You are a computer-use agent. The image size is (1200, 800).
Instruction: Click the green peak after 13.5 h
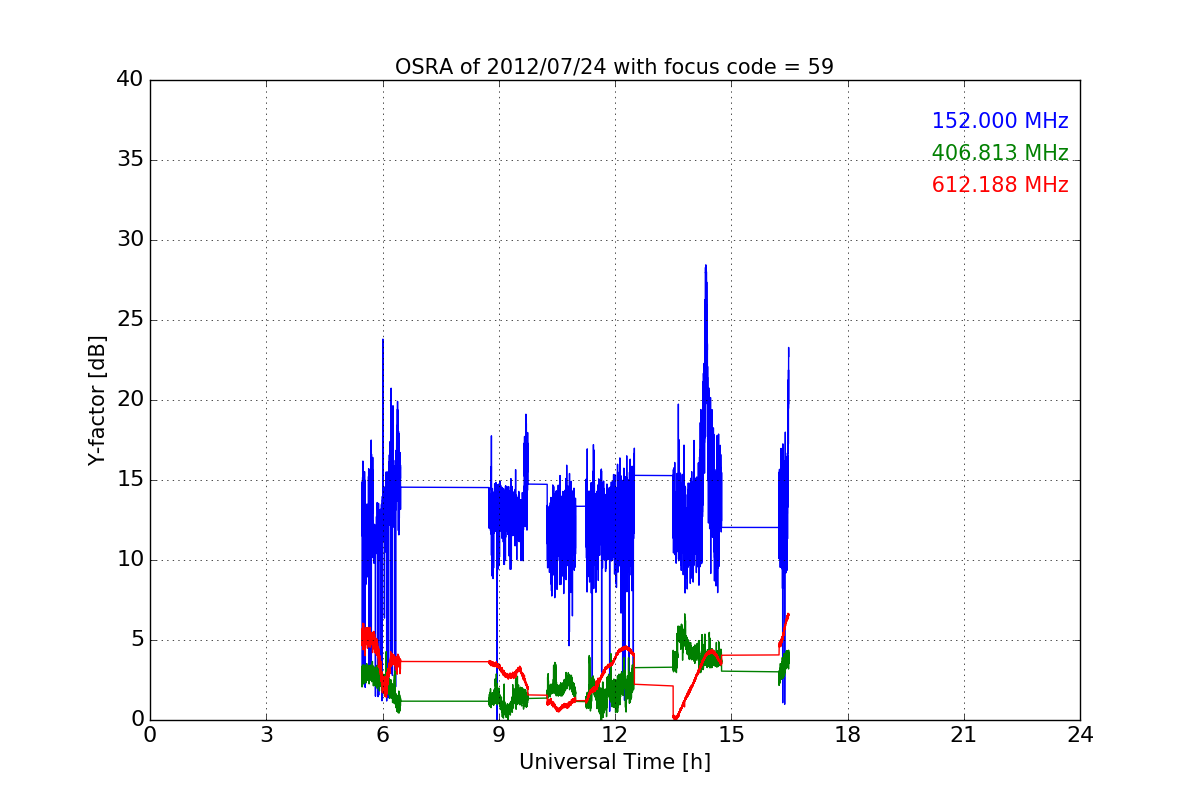[685, 616]
